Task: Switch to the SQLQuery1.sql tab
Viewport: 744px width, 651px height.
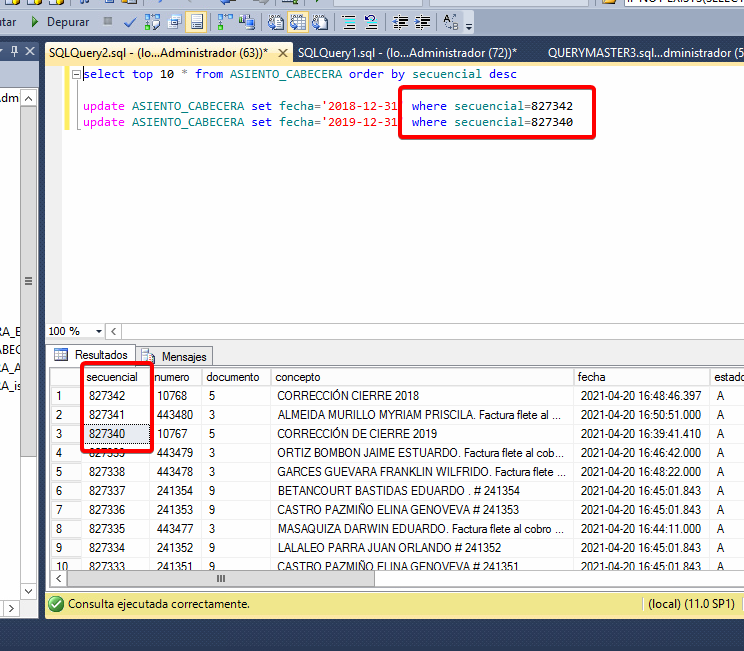Action: (407, 53)
